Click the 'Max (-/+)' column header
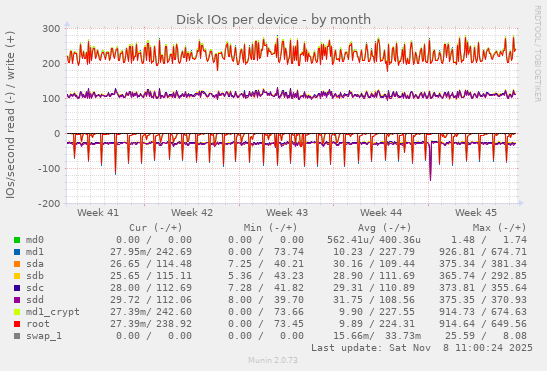The height and width of the screenshot is (371, 547). click(500, 228)
